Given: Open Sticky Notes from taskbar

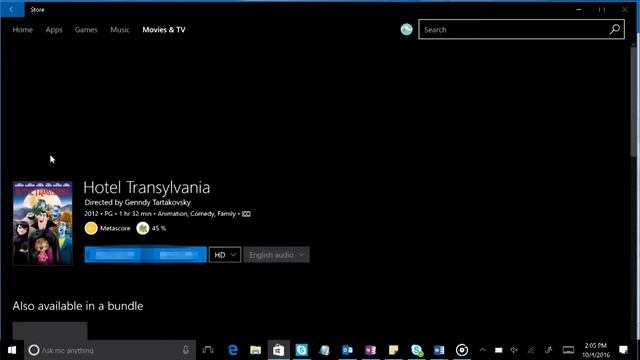Looking at the screenshot, I should point(393,350).
